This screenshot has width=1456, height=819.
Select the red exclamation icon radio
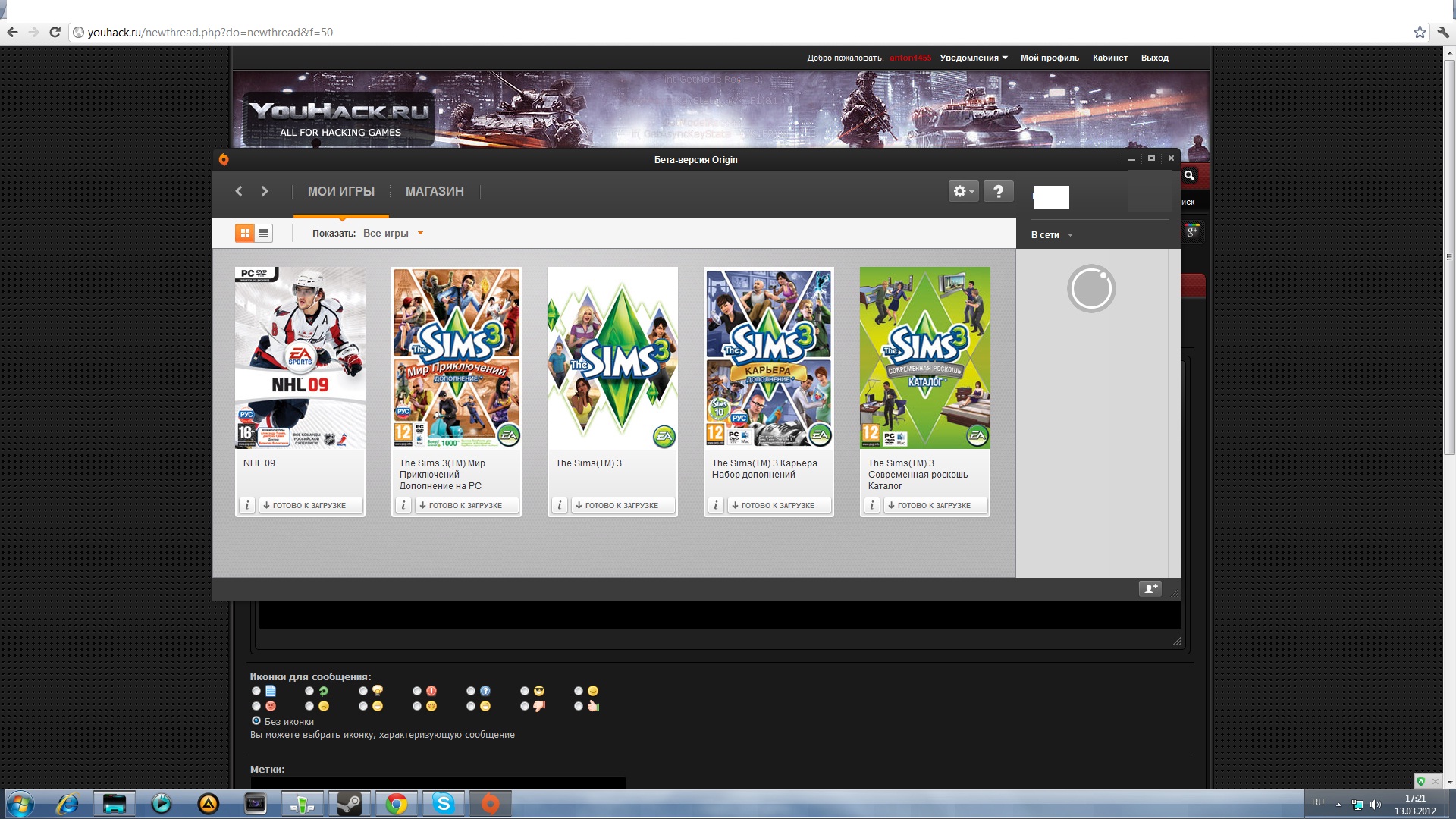click(417, 691)
